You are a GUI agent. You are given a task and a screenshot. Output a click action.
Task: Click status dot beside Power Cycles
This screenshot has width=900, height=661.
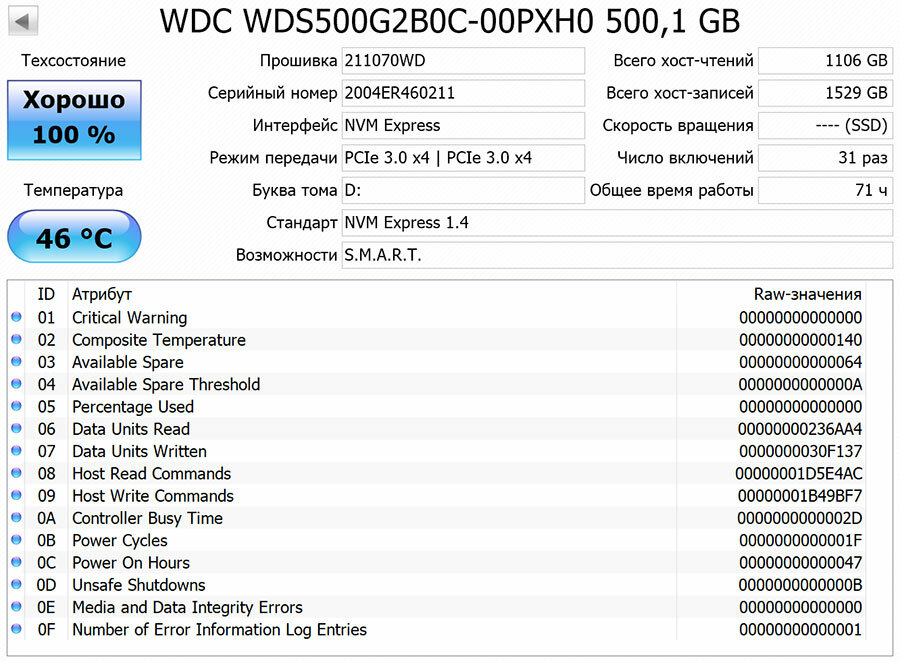(x=16, y=541)
